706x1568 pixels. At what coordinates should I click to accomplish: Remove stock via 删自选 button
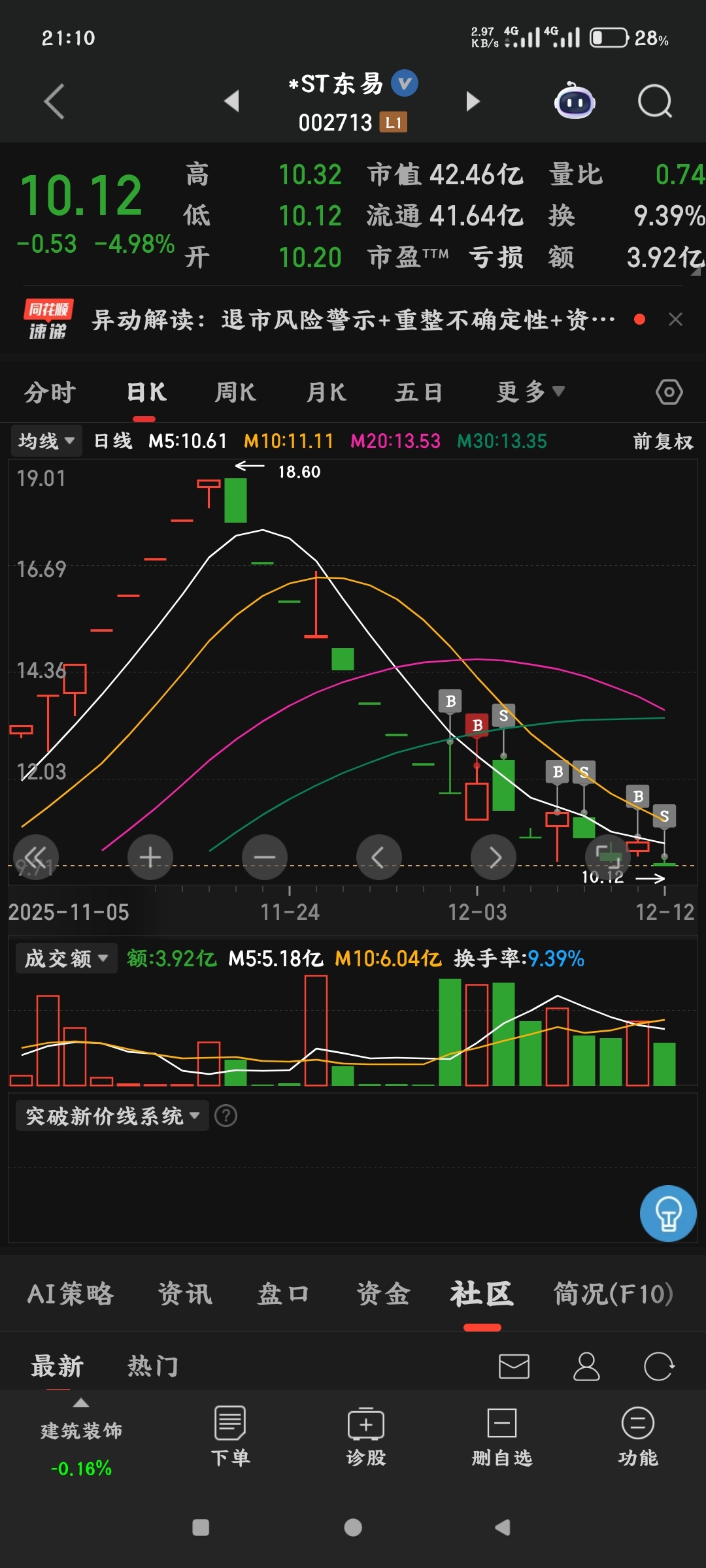coord(502,1436)
